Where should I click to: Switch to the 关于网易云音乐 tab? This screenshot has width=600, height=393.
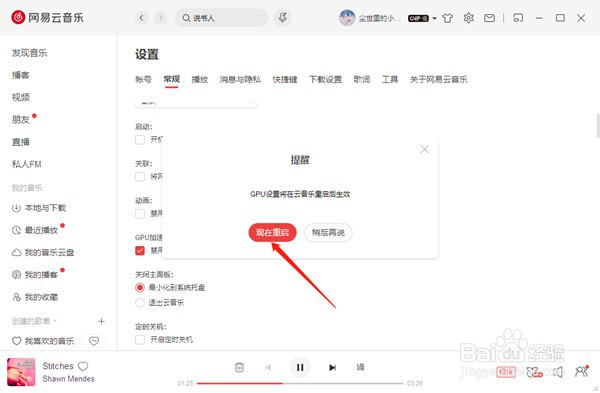pos(439,79)
